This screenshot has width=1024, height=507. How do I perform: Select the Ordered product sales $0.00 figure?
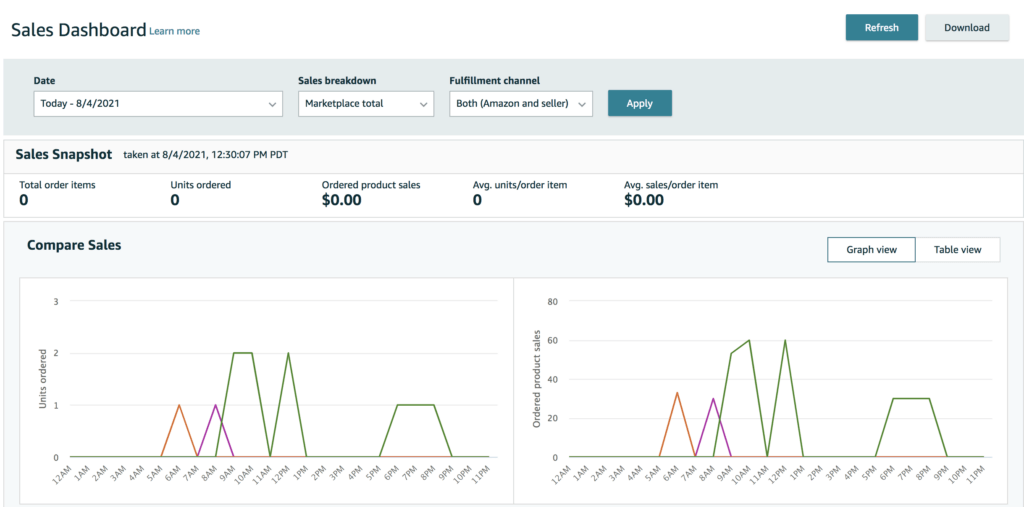click(x=342, y=200)
